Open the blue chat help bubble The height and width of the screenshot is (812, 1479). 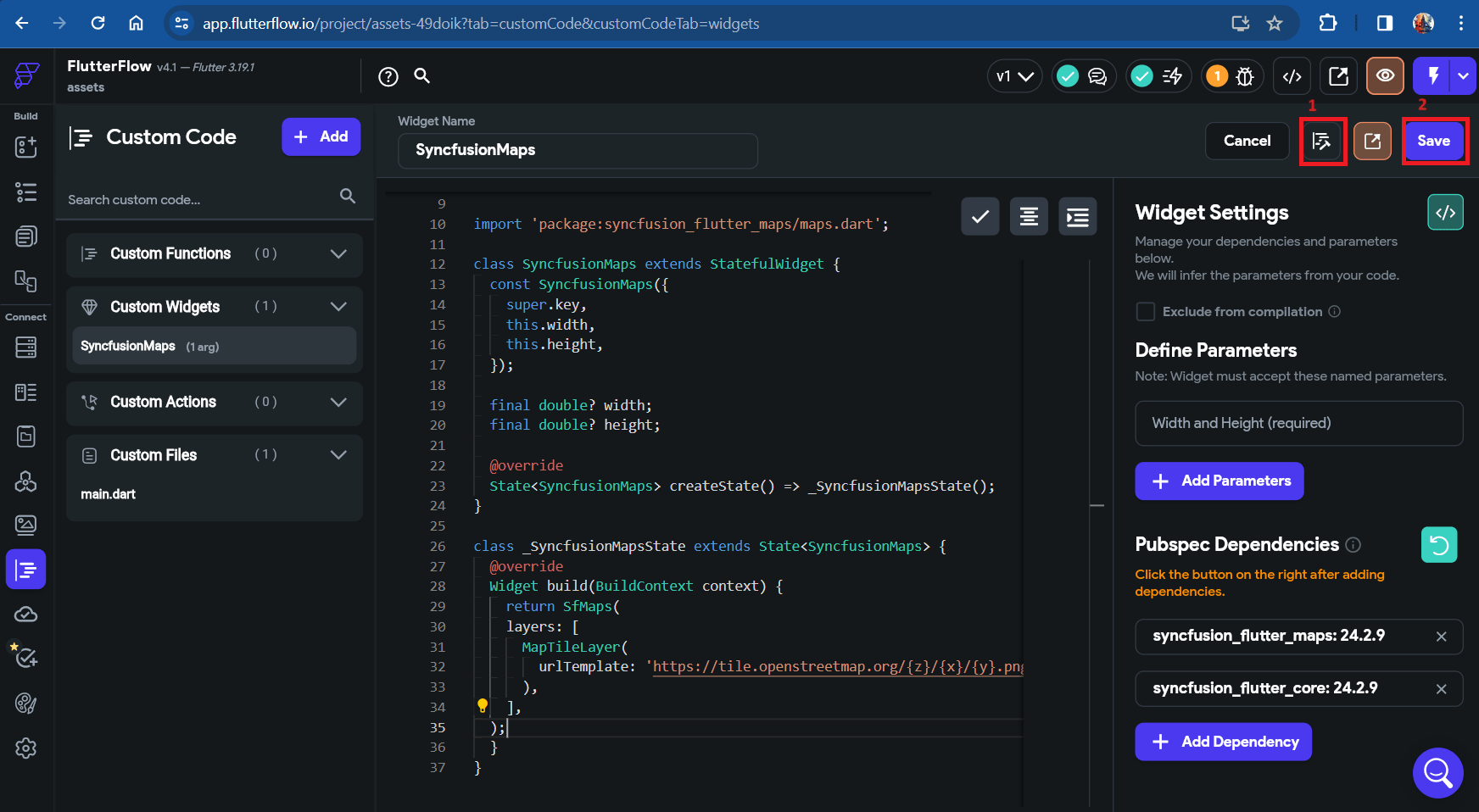pyautogui.click(x=1438, y=773)
